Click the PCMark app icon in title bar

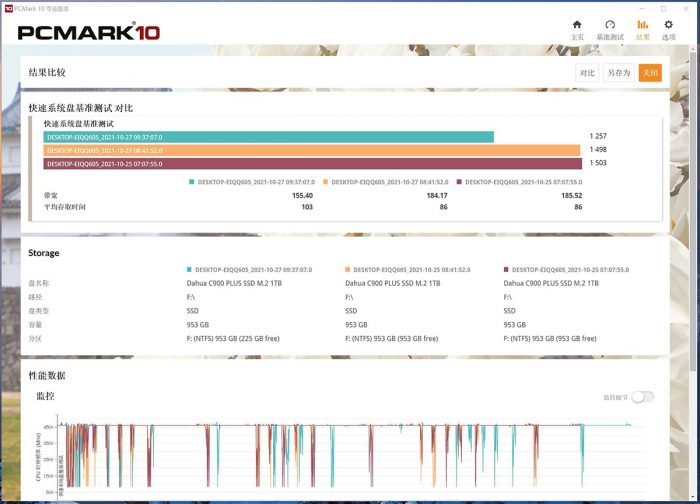tap(8, 7)
